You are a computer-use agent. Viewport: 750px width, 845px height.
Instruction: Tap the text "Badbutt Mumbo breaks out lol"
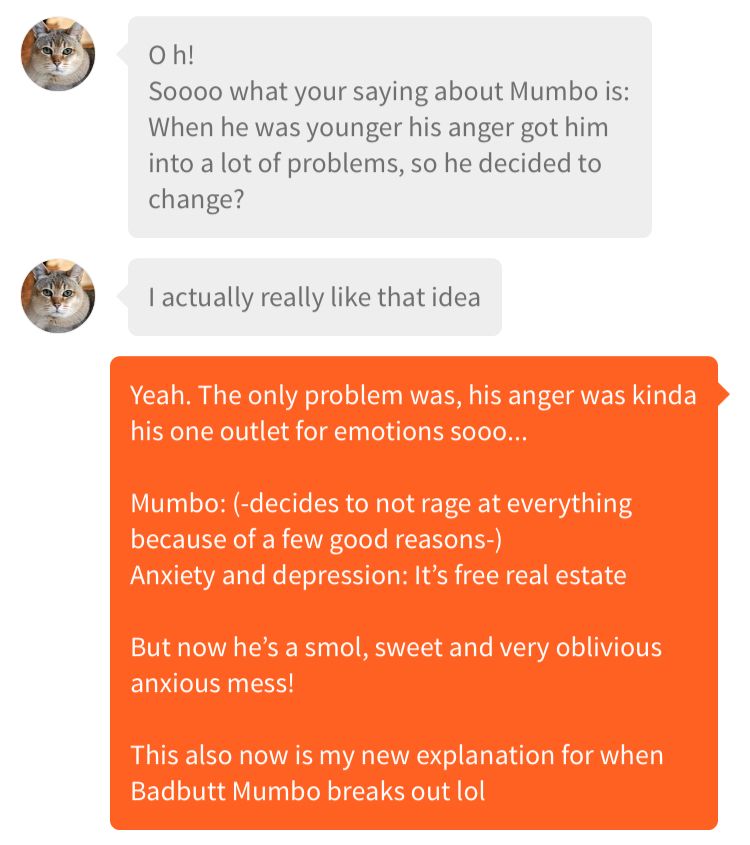click(x=308, y=791)
